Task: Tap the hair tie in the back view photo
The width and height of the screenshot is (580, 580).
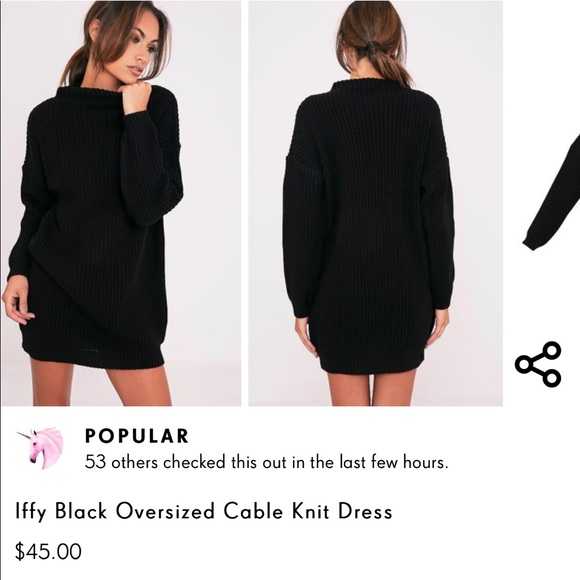Action: click(x=373, y=49)
